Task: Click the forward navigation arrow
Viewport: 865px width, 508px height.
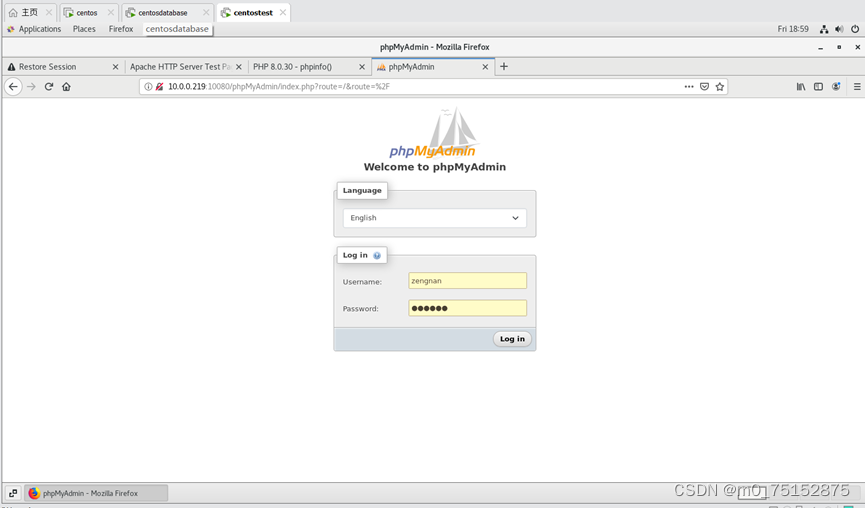Action: (31, 87)
